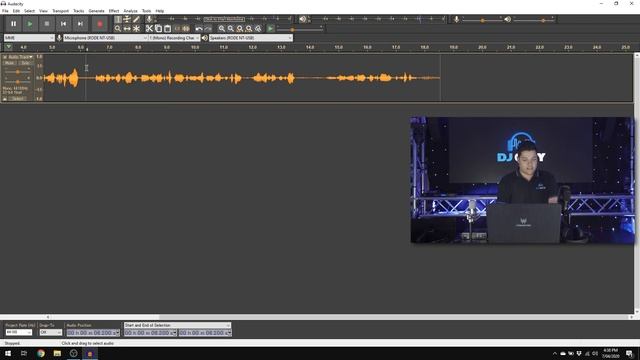The image size is (640, 360).
Task: Open File Explorer from the taskbar
Action: click(x=57, y=353)
